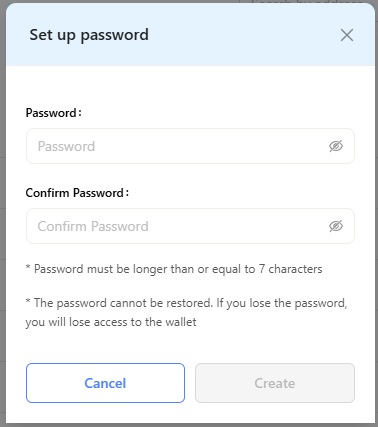Click the light blue dialog header bar
378x427 pixels.
[x=190, y=35]
